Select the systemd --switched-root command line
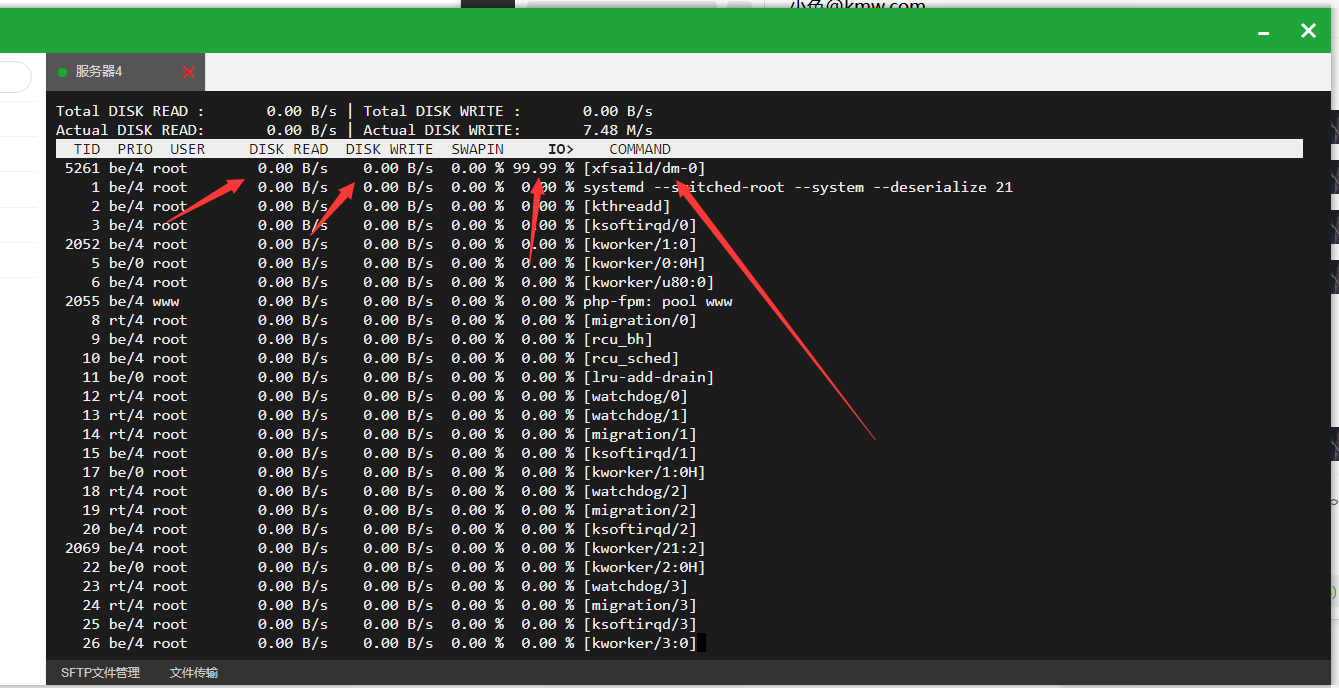The width and height of the screenshot is (1339, 688). 798,187
